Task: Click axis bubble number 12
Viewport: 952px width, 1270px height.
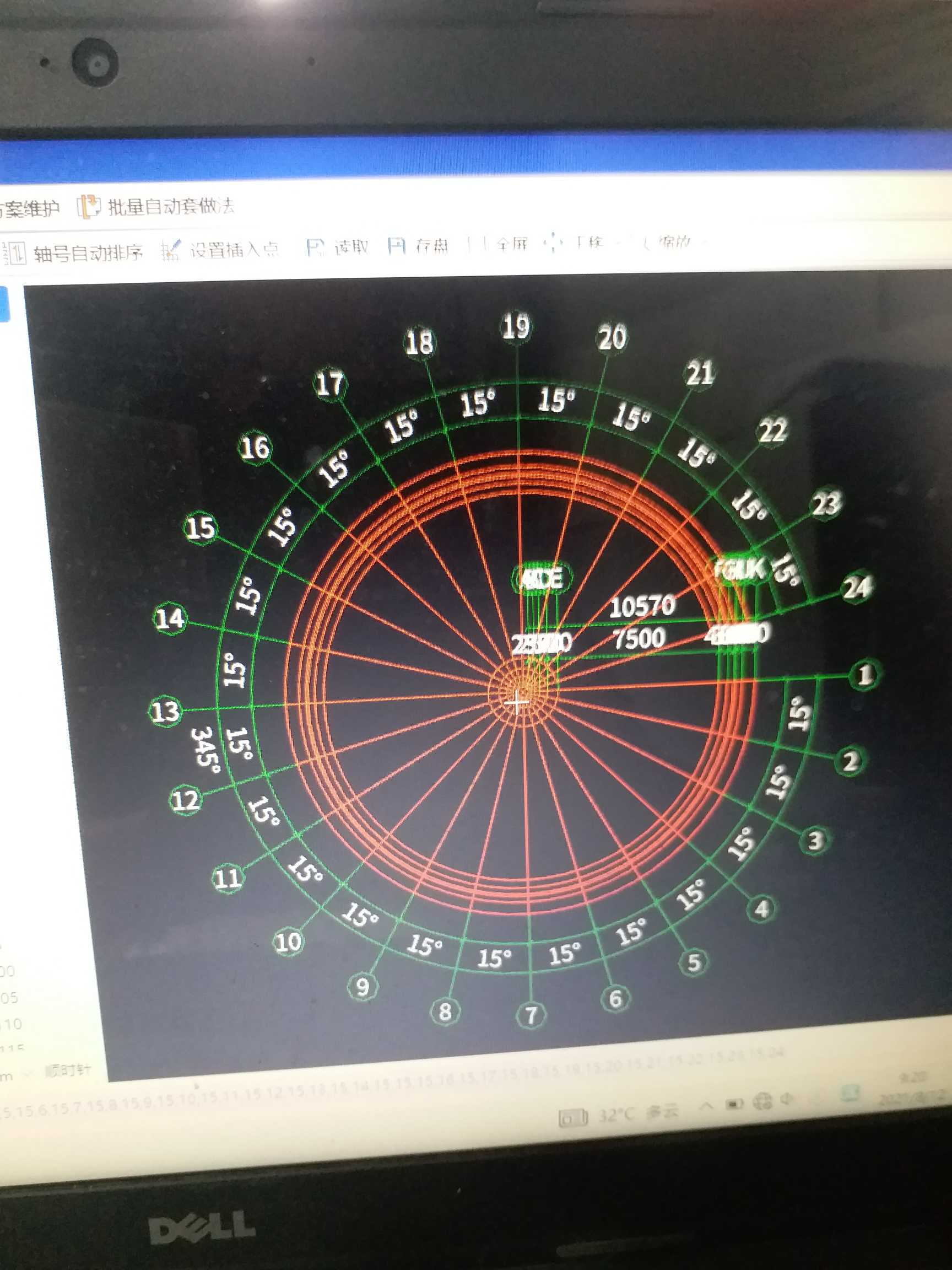Action: pos(186,800)
